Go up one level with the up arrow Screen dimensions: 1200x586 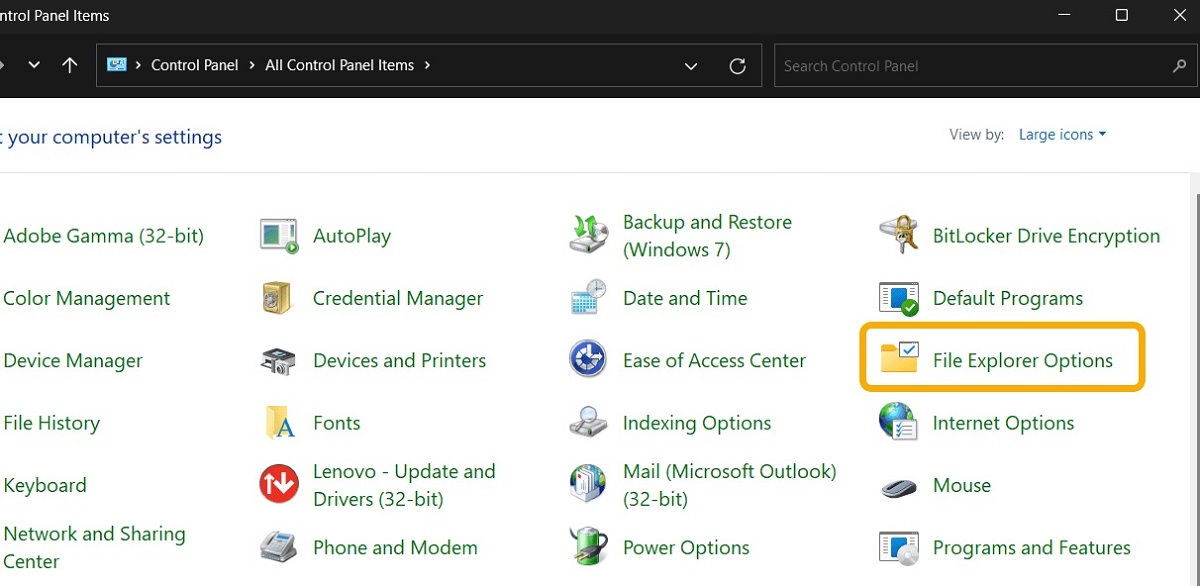(69, 65)
